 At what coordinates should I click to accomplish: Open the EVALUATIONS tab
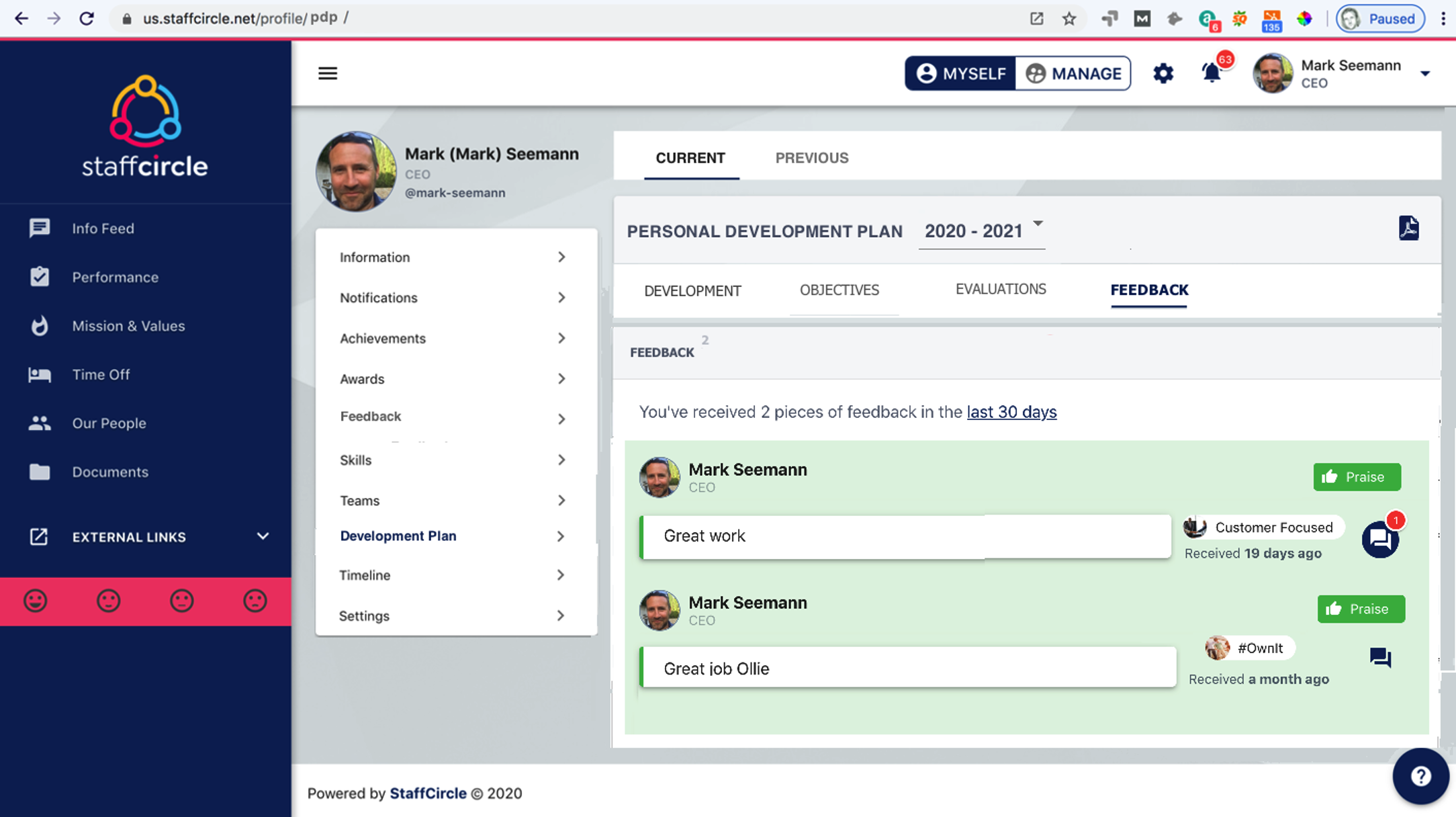[1001, 290]
